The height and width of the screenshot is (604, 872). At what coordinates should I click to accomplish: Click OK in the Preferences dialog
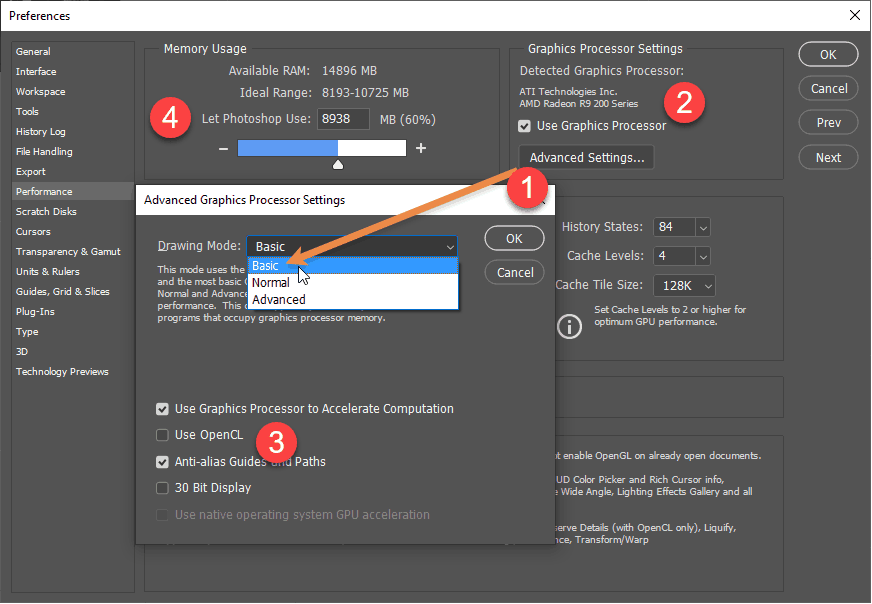[828, 55]
